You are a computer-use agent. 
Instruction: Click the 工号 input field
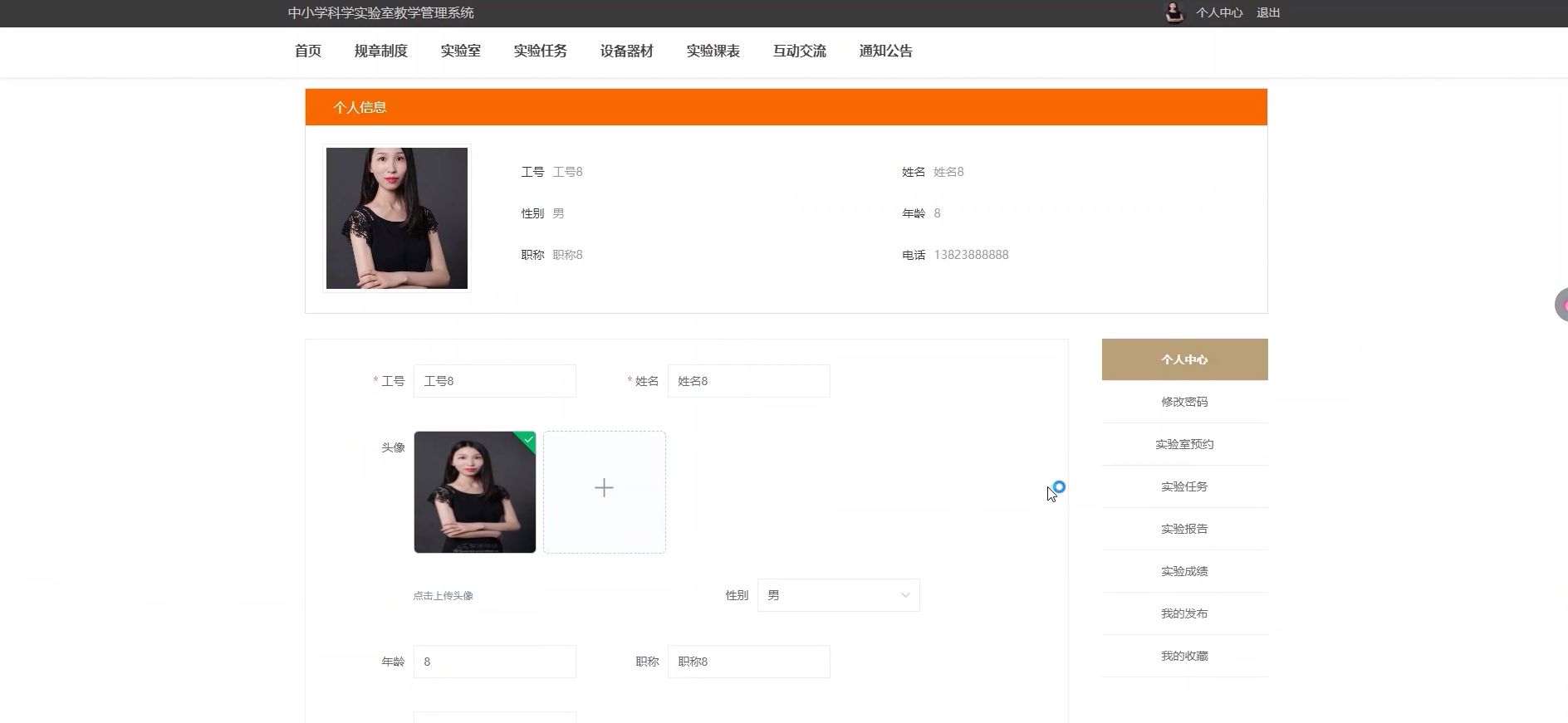[494, 381]
